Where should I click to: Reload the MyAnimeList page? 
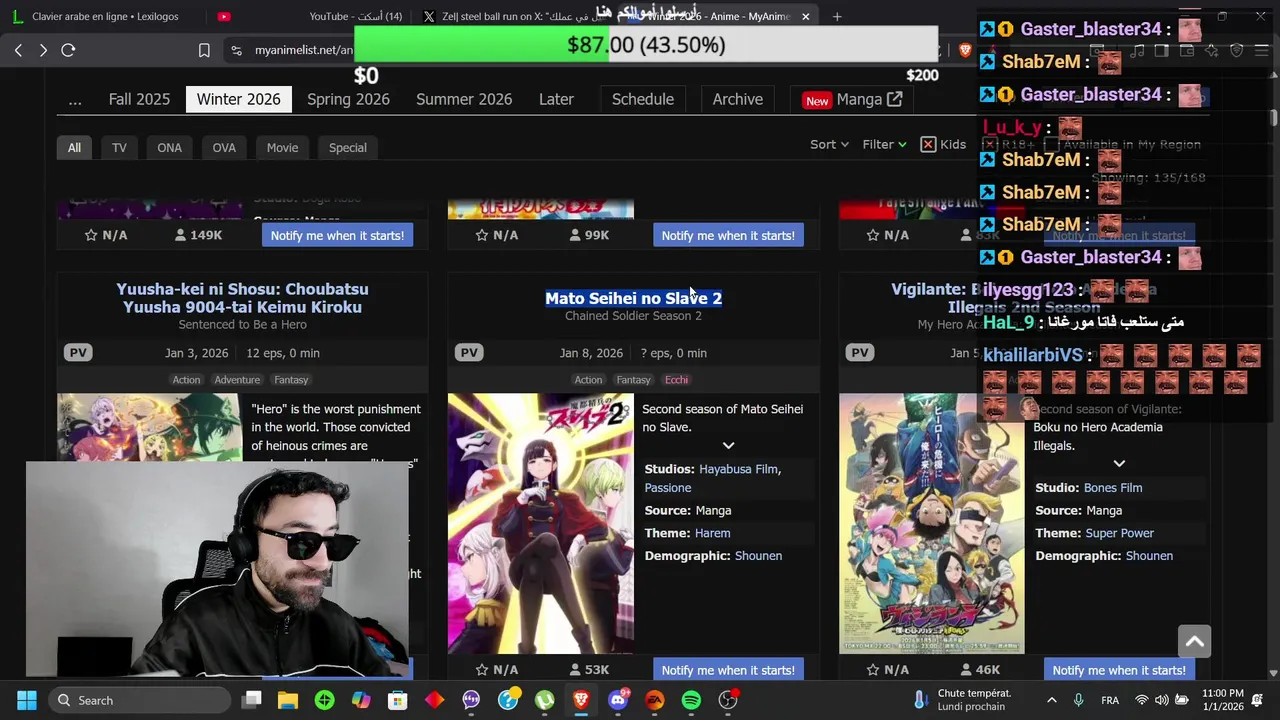[68, 50]
